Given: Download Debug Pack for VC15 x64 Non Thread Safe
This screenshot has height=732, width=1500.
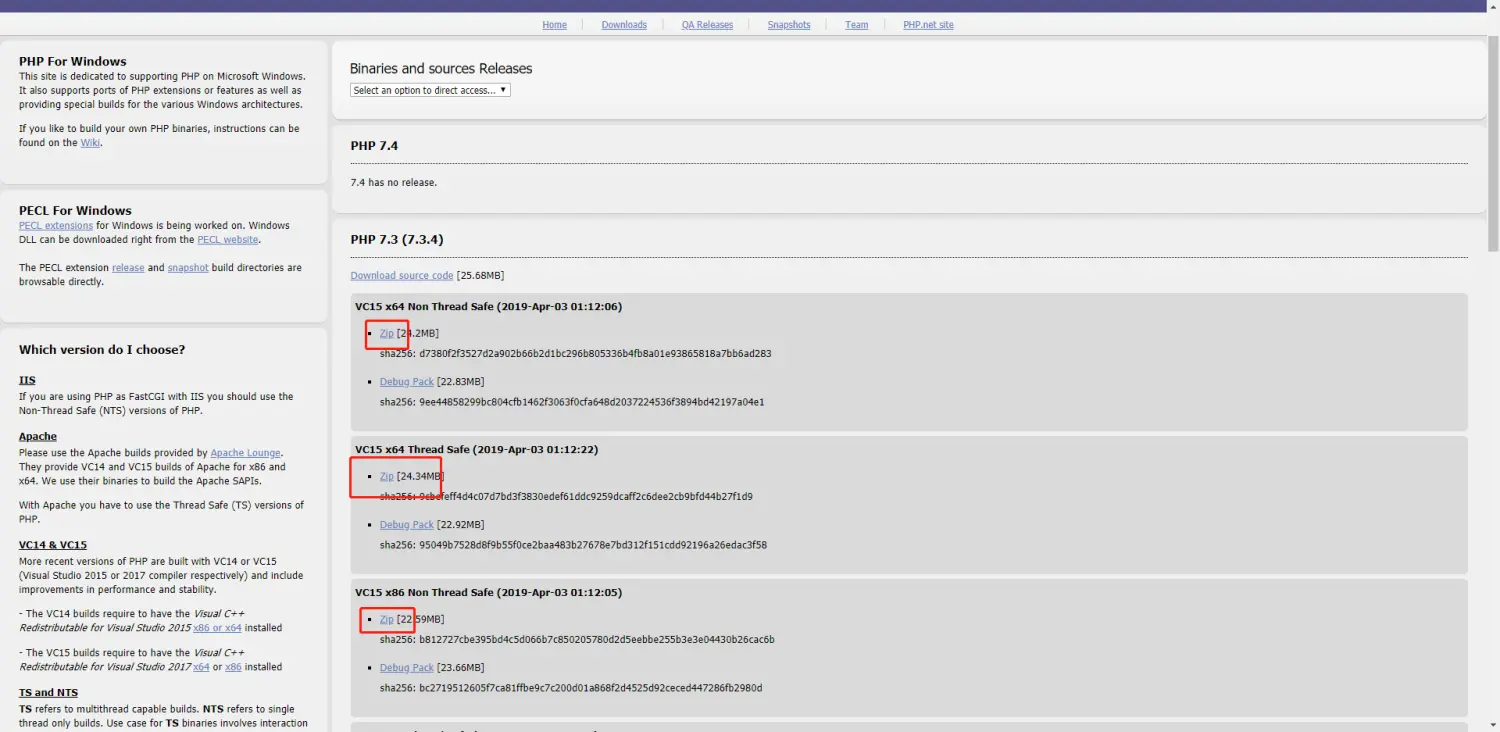Looking at the screenshot, I should [407, 382].
